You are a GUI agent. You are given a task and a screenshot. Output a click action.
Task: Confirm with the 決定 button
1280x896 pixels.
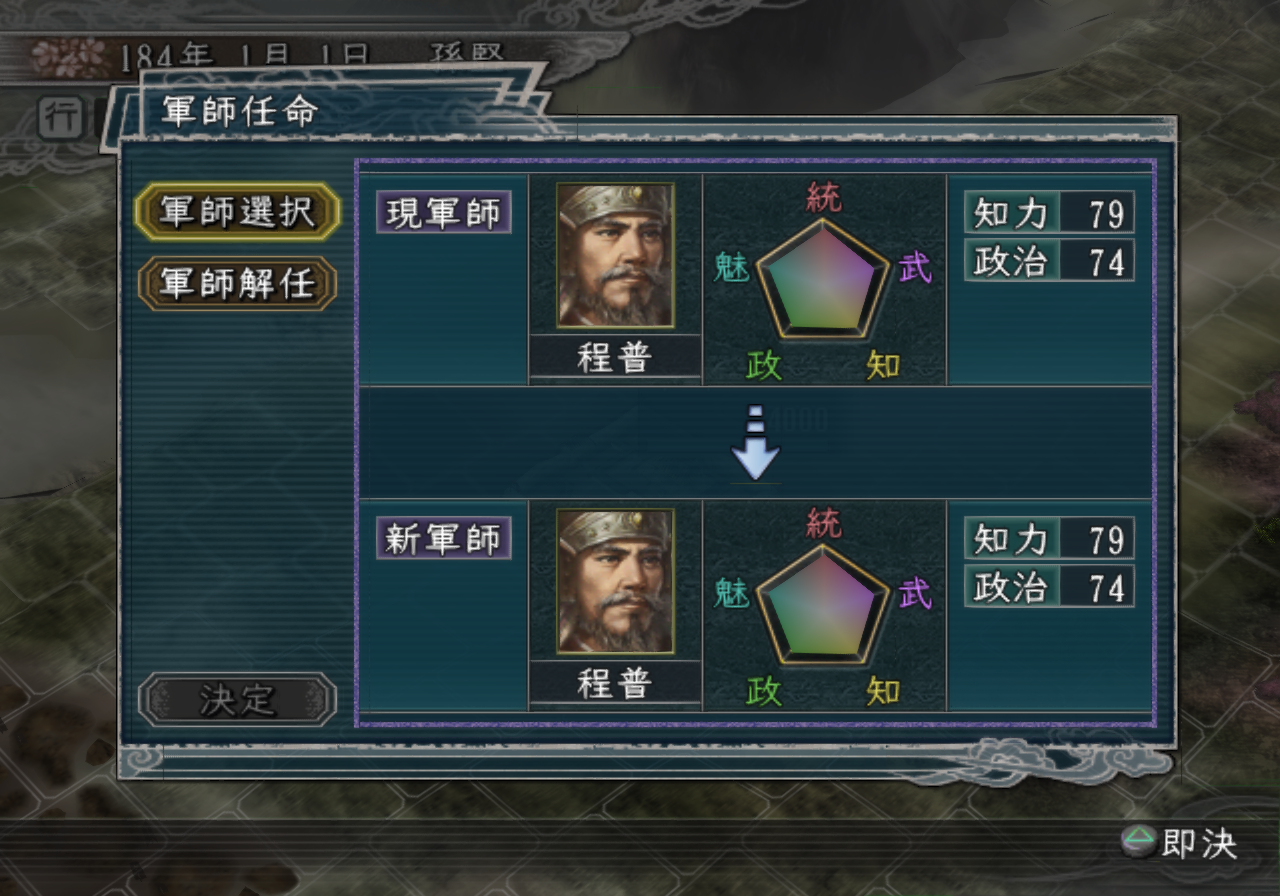tap(237, 700)
